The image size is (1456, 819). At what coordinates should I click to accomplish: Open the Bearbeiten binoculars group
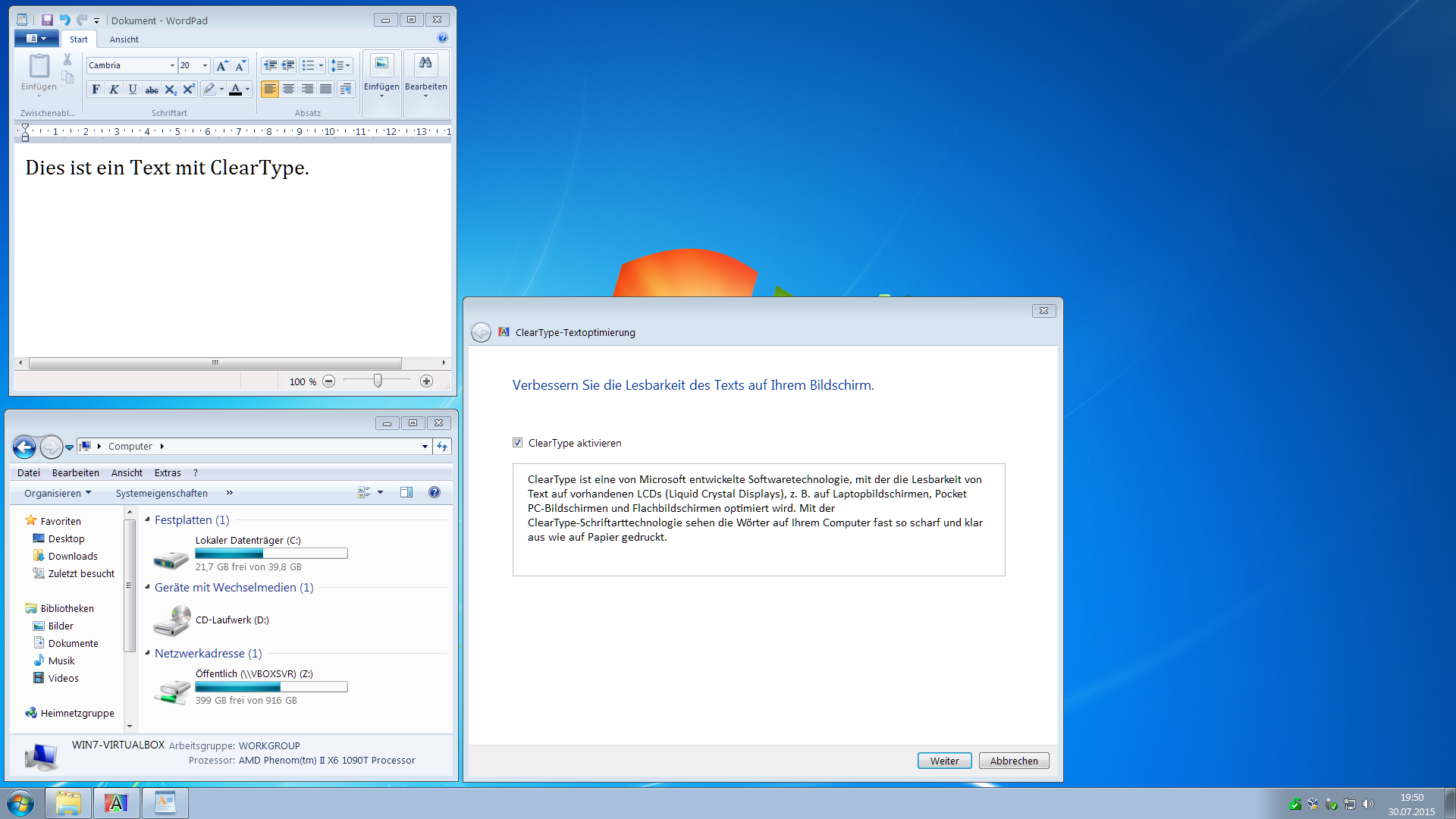(x=425, y=76)
